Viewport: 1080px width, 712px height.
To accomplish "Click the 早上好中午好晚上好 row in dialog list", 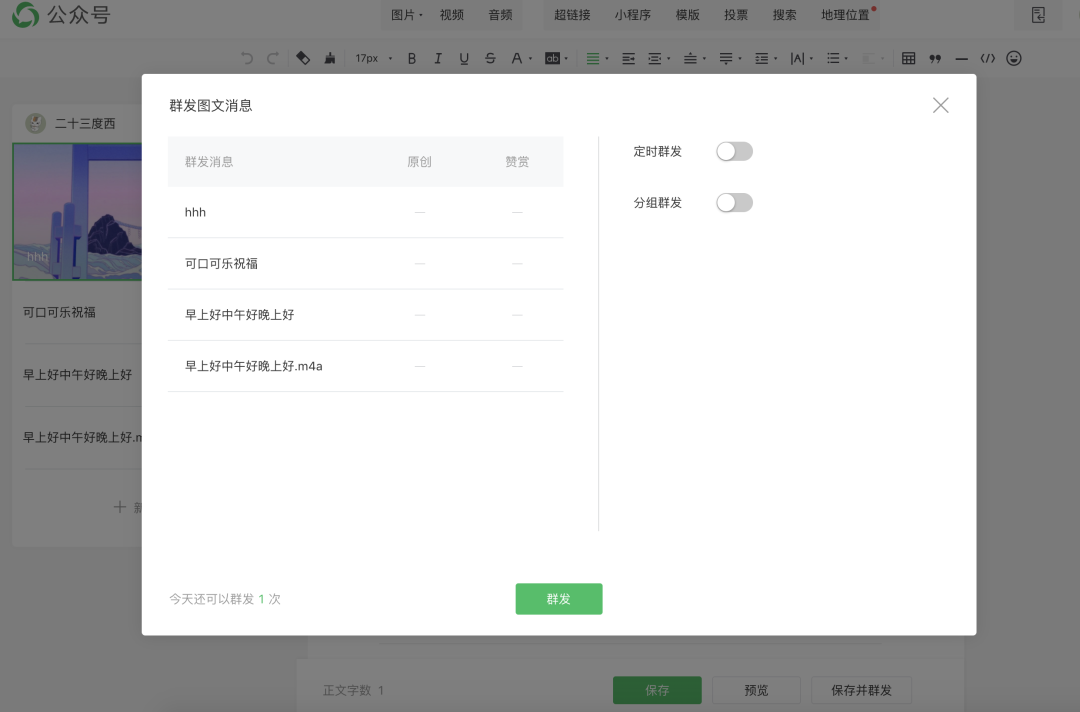I will [365, 315].
